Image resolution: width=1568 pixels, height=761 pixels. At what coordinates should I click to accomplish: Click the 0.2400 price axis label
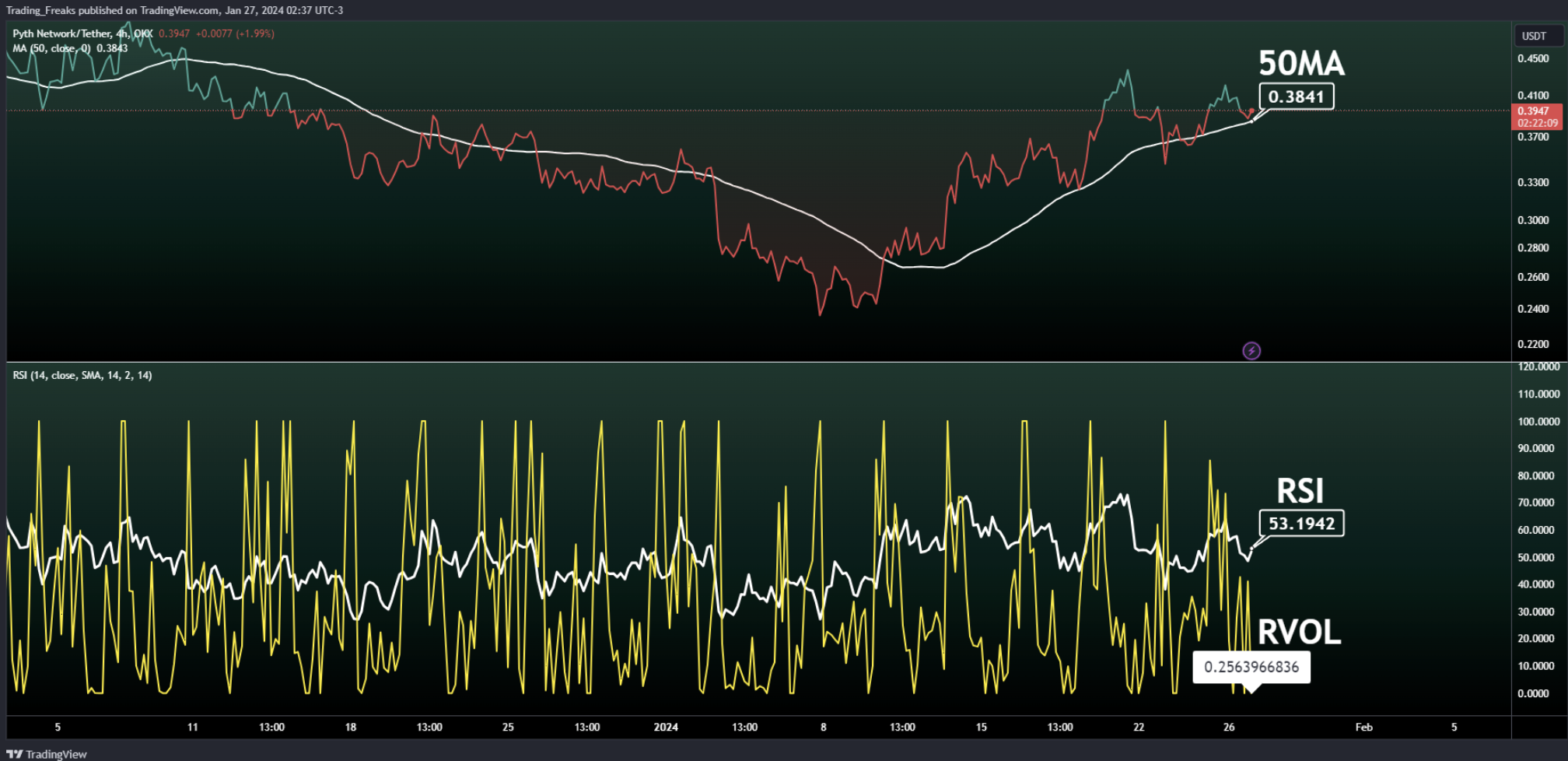(1533, 309)
